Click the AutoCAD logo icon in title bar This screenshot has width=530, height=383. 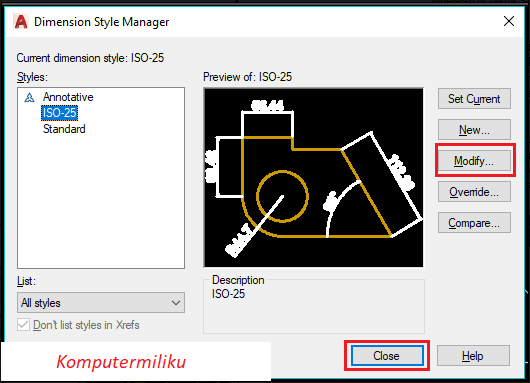point(21,22)
